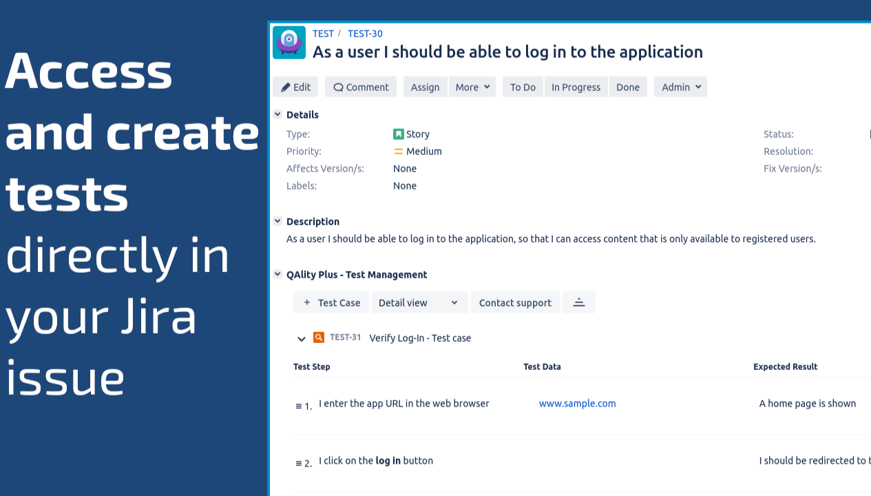Click the drag handle for step 2
Screen dimensions: 871x496
299,463
